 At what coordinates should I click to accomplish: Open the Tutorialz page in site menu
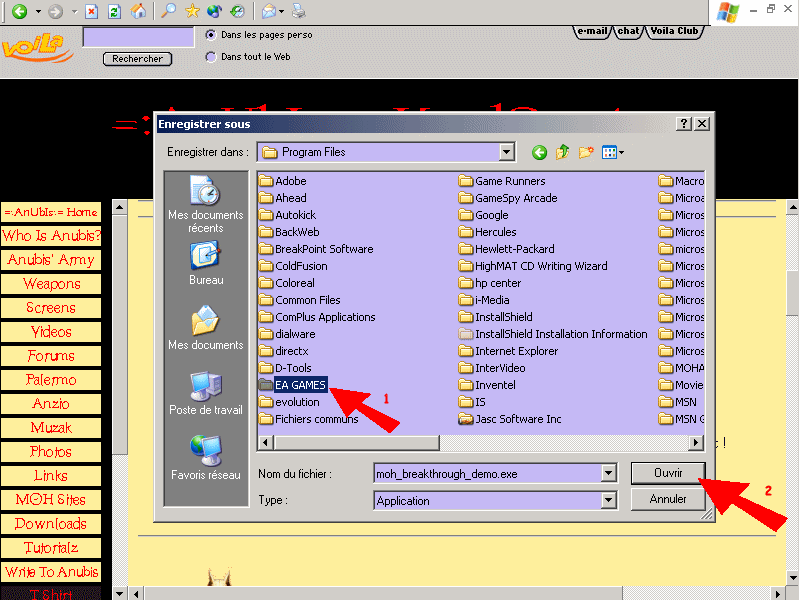tap(51, 548)
